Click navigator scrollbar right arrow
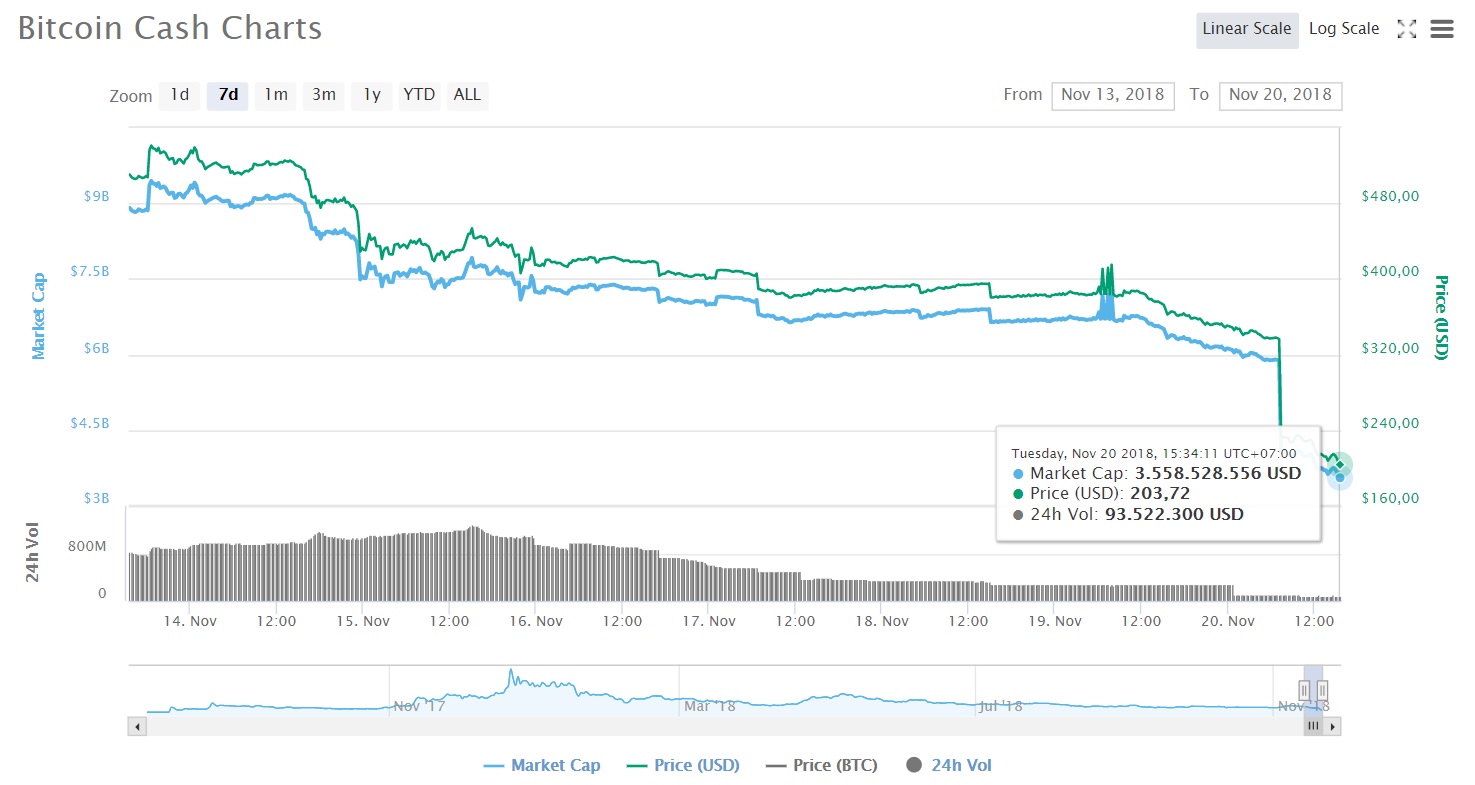The width and height of the screenshot is (1475, 785). (x=1332, y=727)
